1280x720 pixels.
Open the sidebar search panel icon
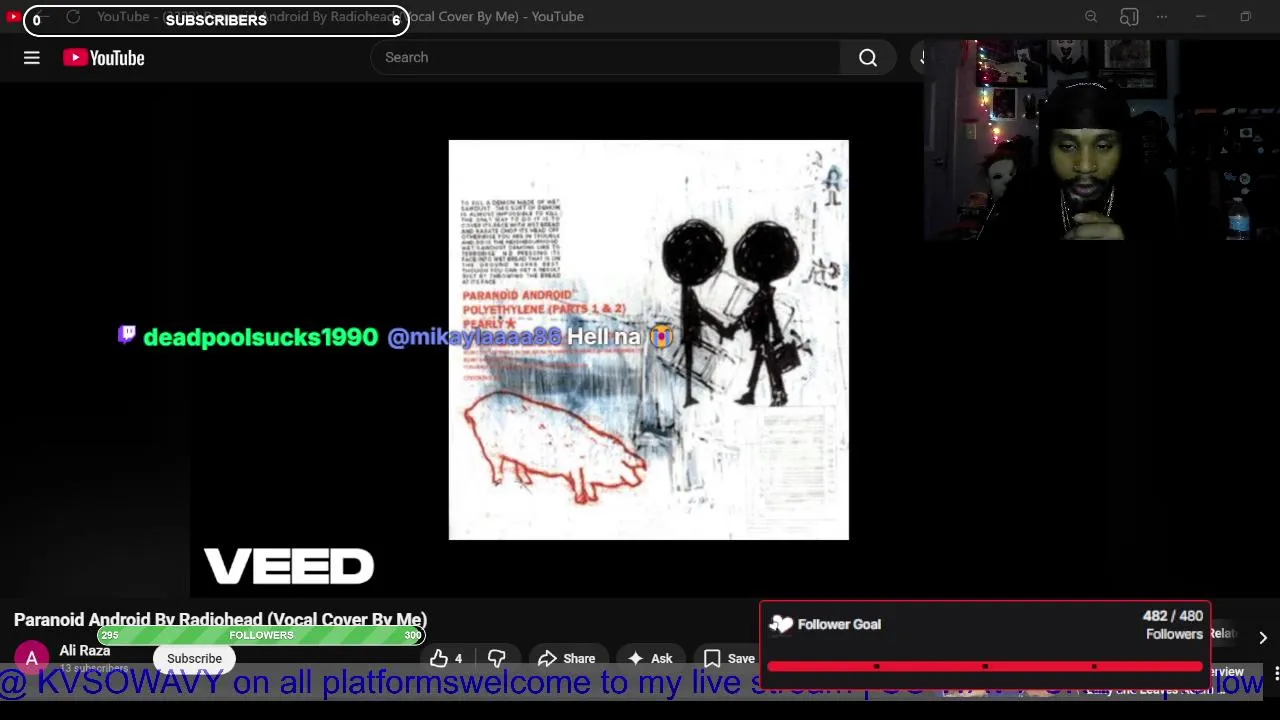[1129, 17]
